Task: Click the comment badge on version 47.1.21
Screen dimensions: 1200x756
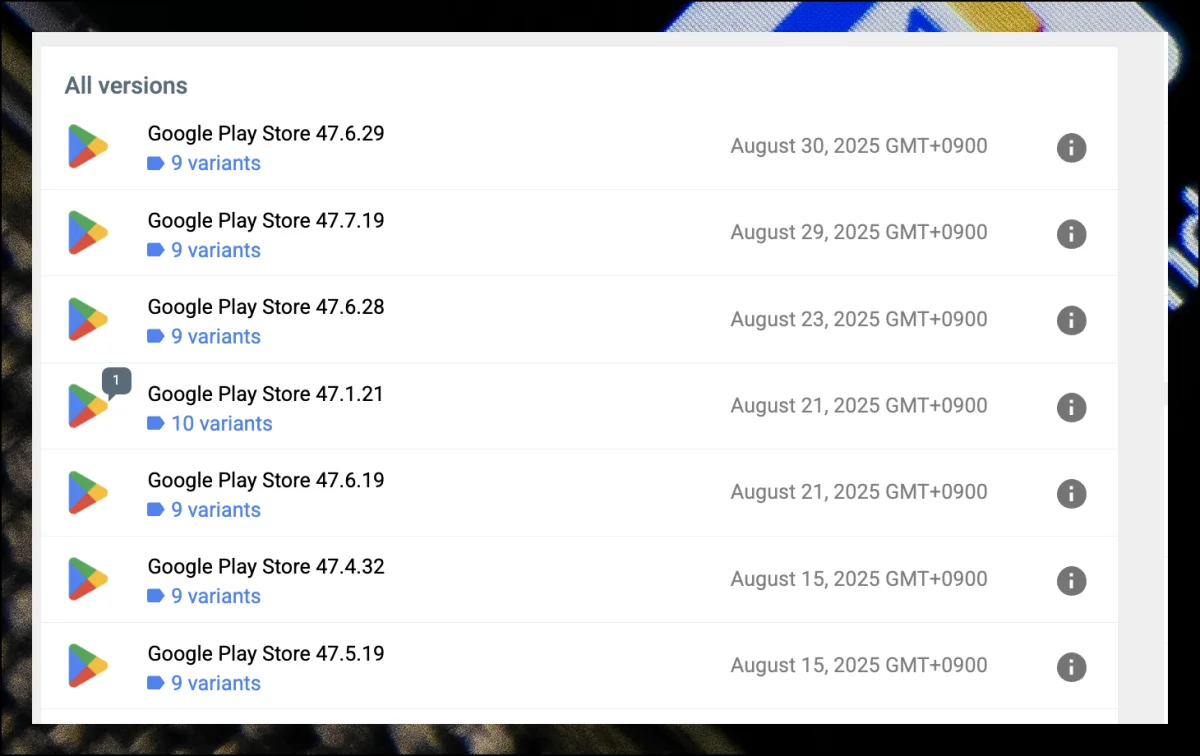Action: coord(116,381)
